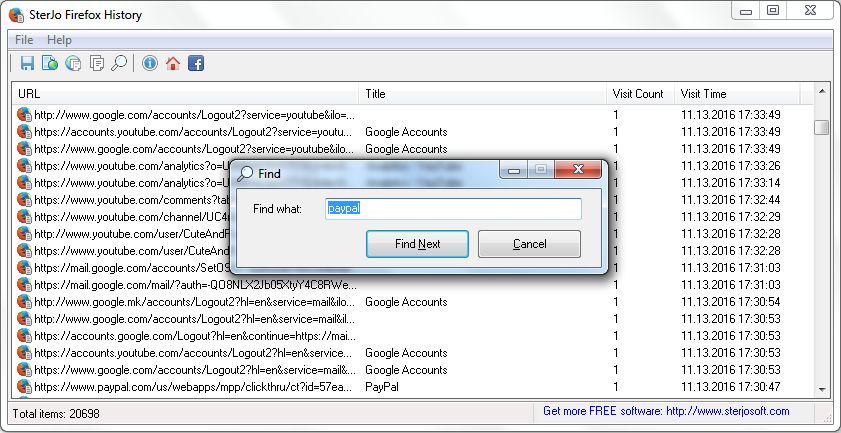Click Firefox icon of google.mk Logout2 row
841x433 pixels.
point(24,302)
